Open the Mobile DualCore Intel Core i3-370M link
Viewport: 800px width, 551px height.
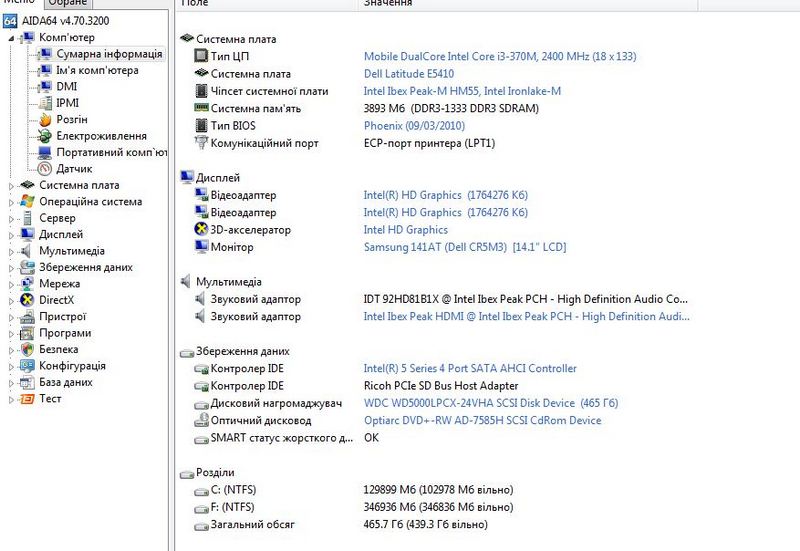[x=500, y=57]
